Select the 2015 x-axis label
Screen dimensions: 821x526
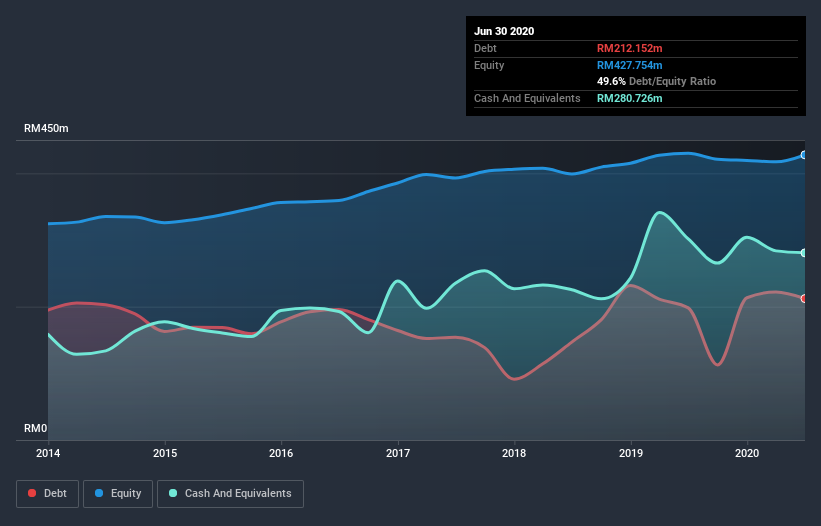click(x=165, y=453)
